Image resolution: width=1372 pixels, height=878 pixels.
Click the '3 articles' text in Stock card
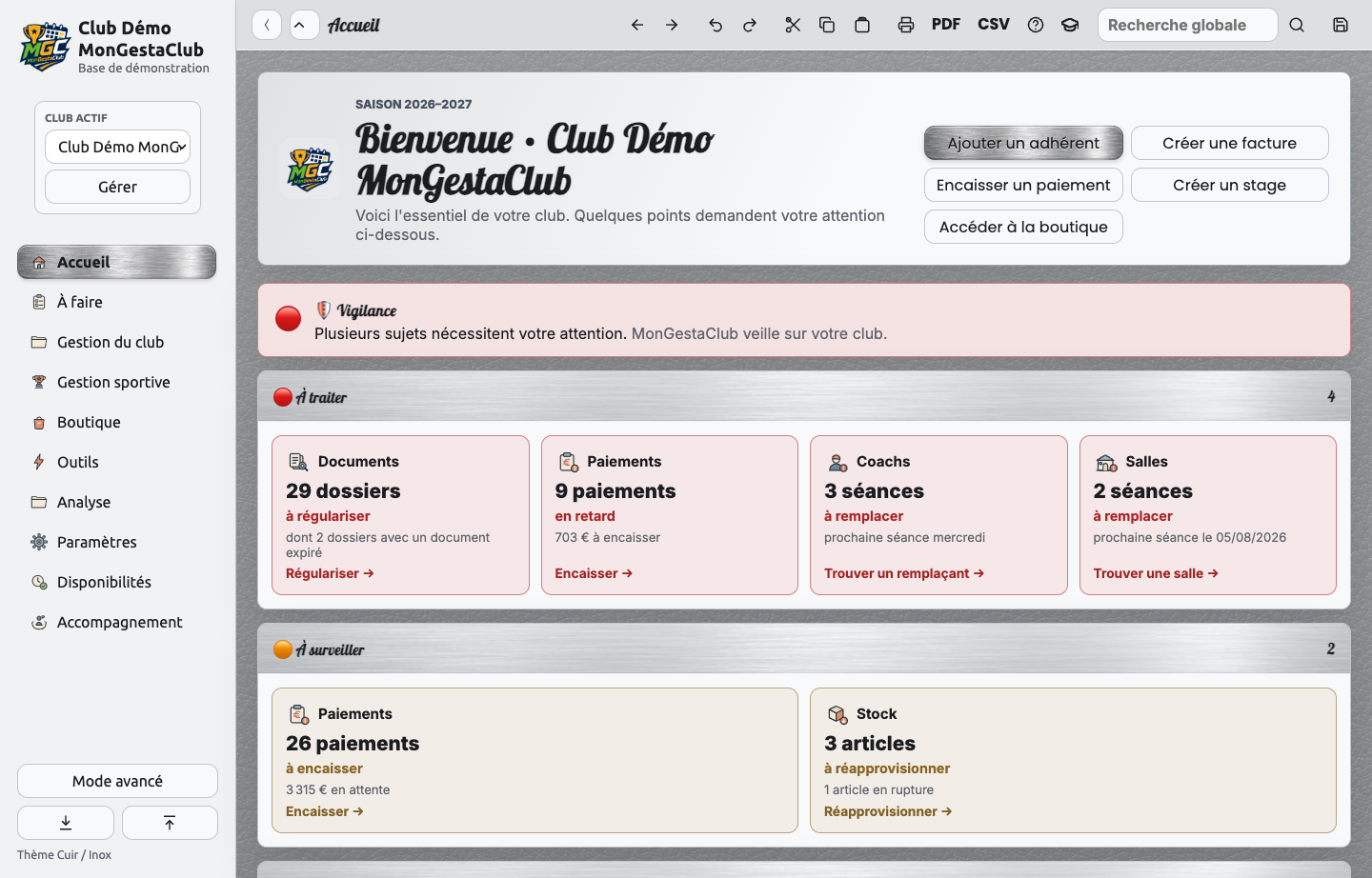(870, 744)
